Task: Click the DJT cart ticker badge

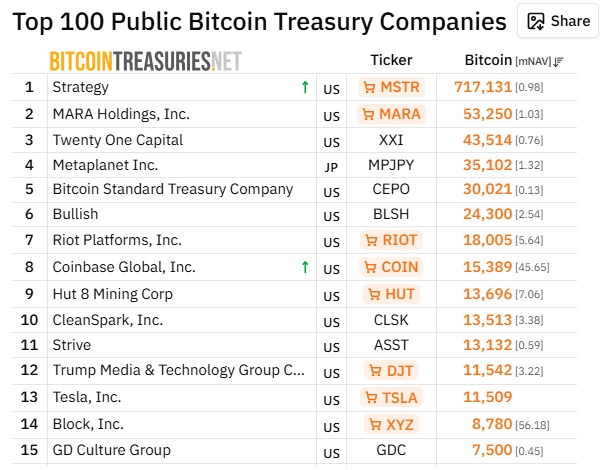Action: pos(391,371)
